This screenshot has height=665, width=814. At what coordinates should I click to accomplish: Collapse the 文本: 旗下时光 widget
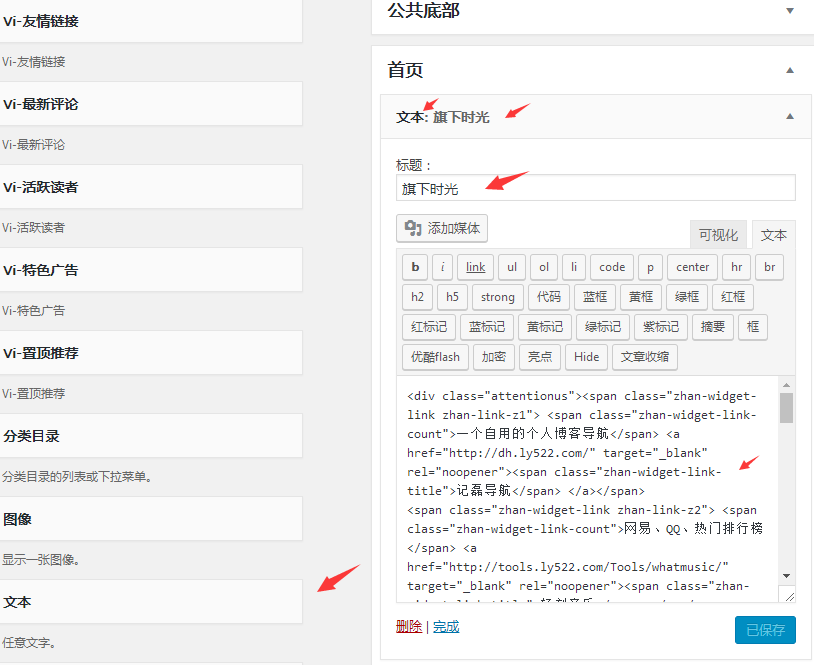[789, 116]
